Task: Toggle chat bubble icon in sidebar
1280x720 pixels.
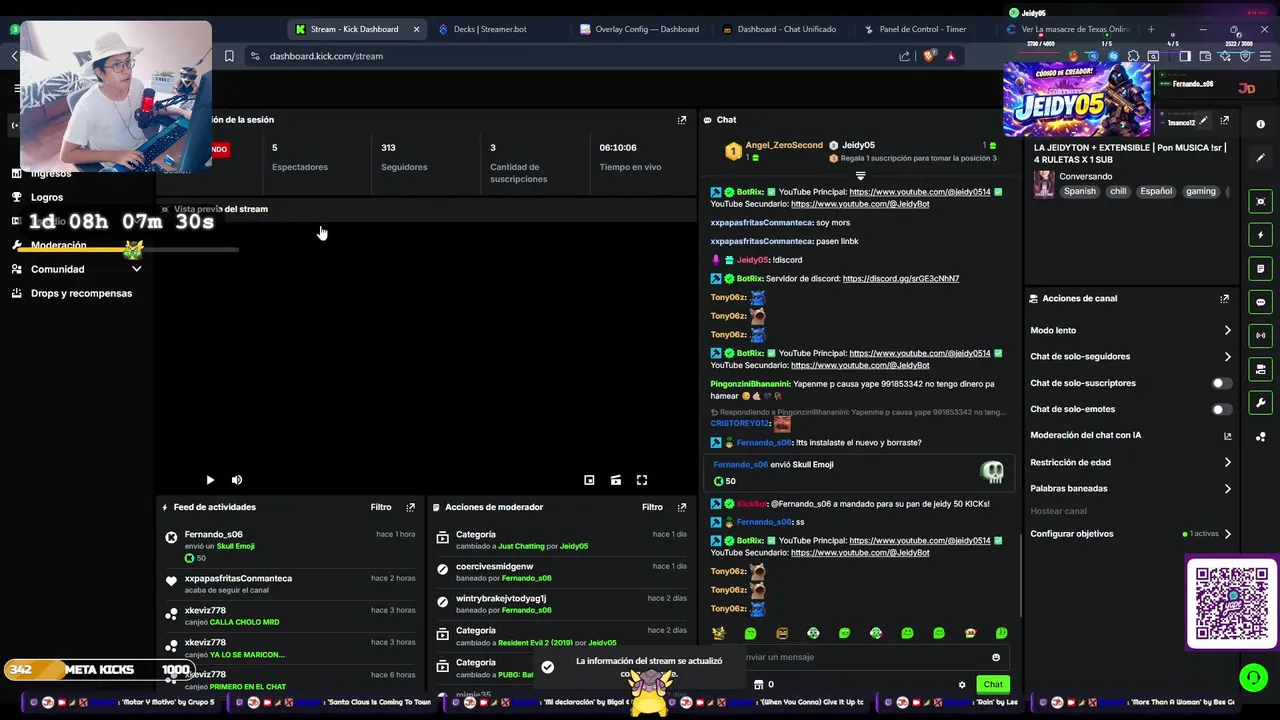Action: 1260,302
